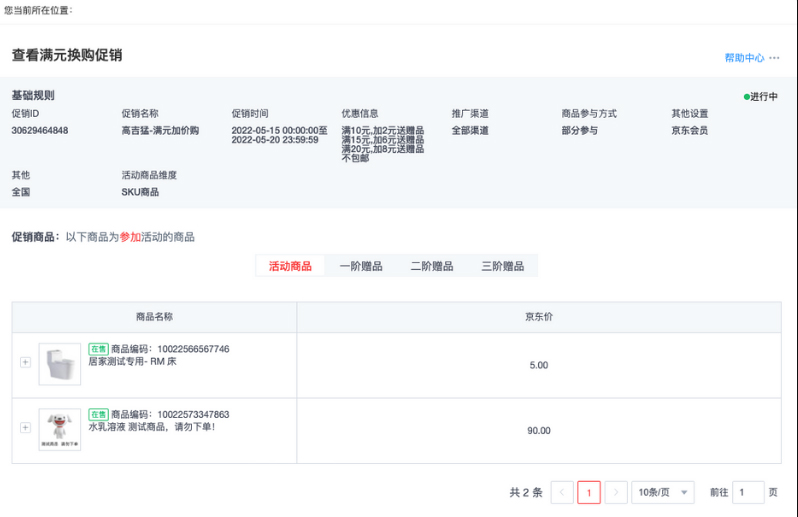Select the 共 2 条 total count

[526, 492]
